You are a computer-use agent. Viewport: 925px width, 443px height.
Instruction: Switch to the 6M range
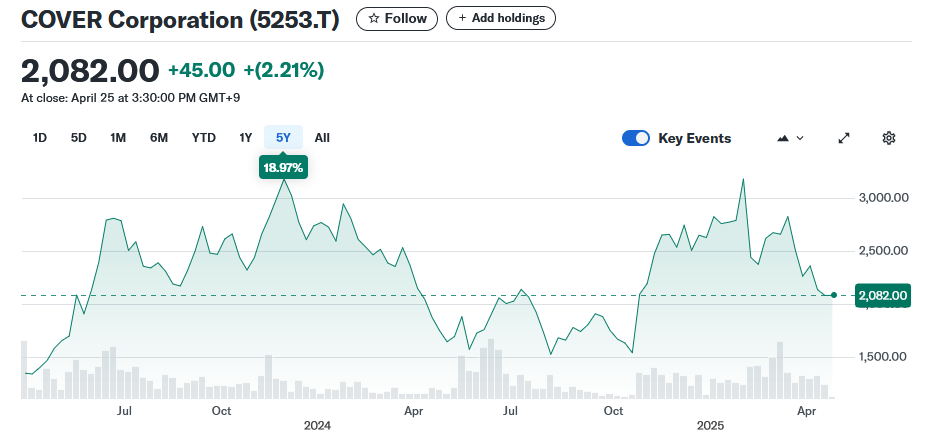159,138
